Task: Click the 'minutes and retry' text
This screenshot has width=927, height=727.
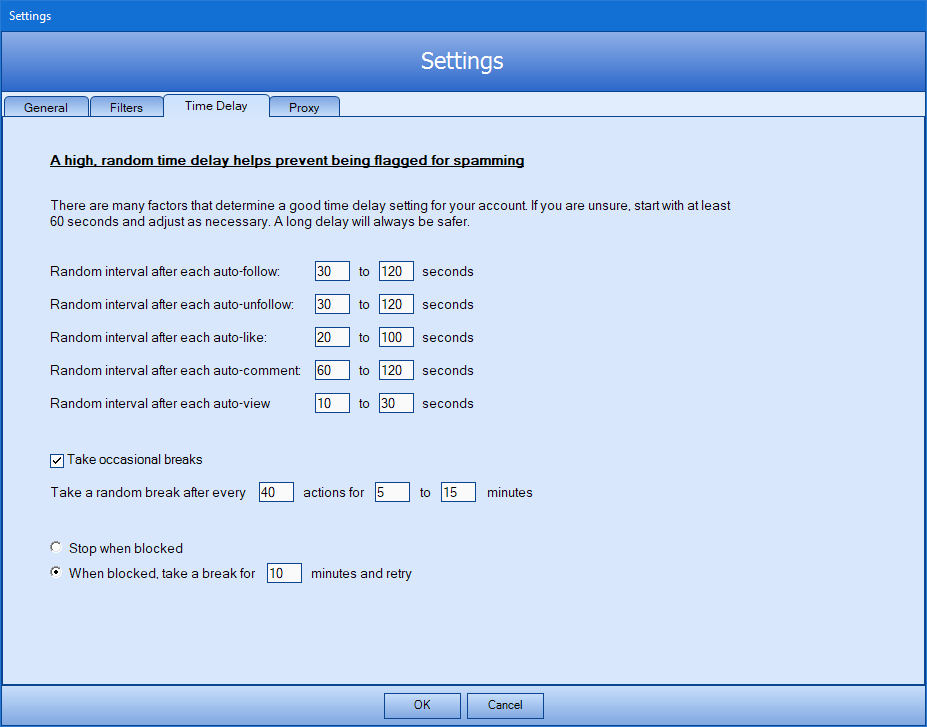Action: coord(361,574)
